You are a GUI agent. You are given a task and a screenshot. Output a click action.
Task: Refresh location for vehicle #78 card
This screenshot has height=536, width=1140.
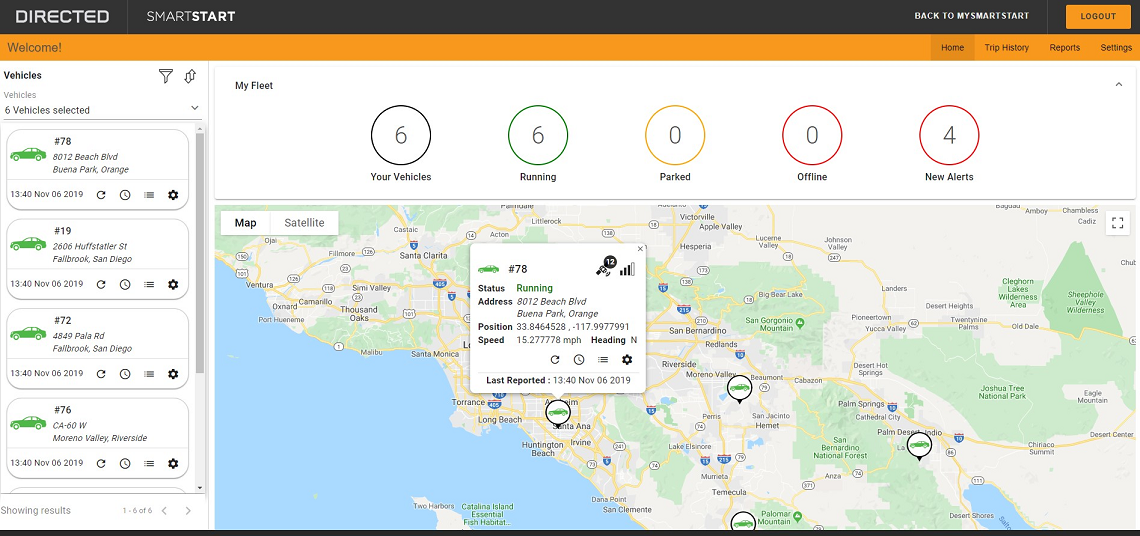(101, 195)
